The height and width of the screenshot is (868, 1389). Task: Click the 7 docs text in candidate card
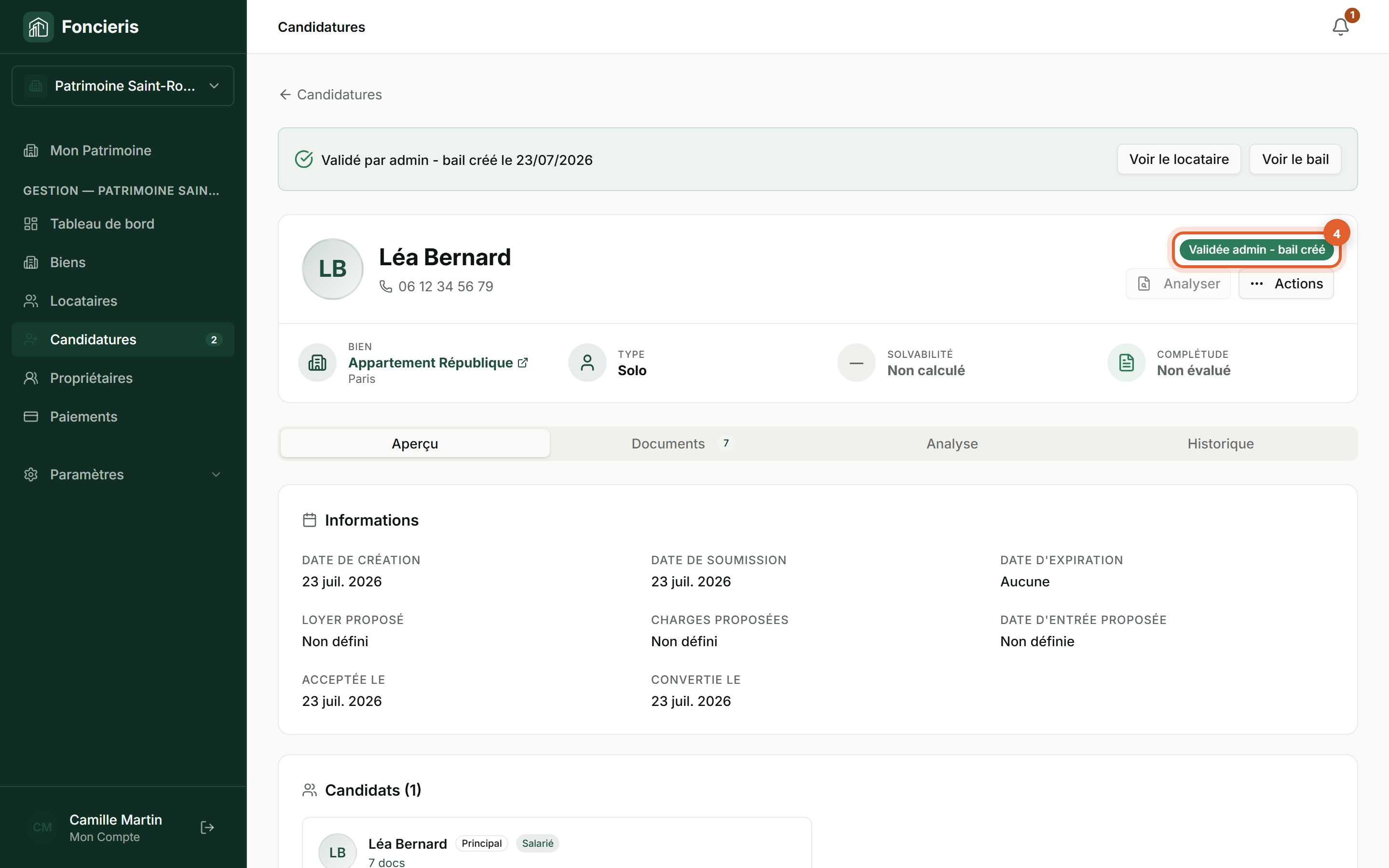(387, 862)
